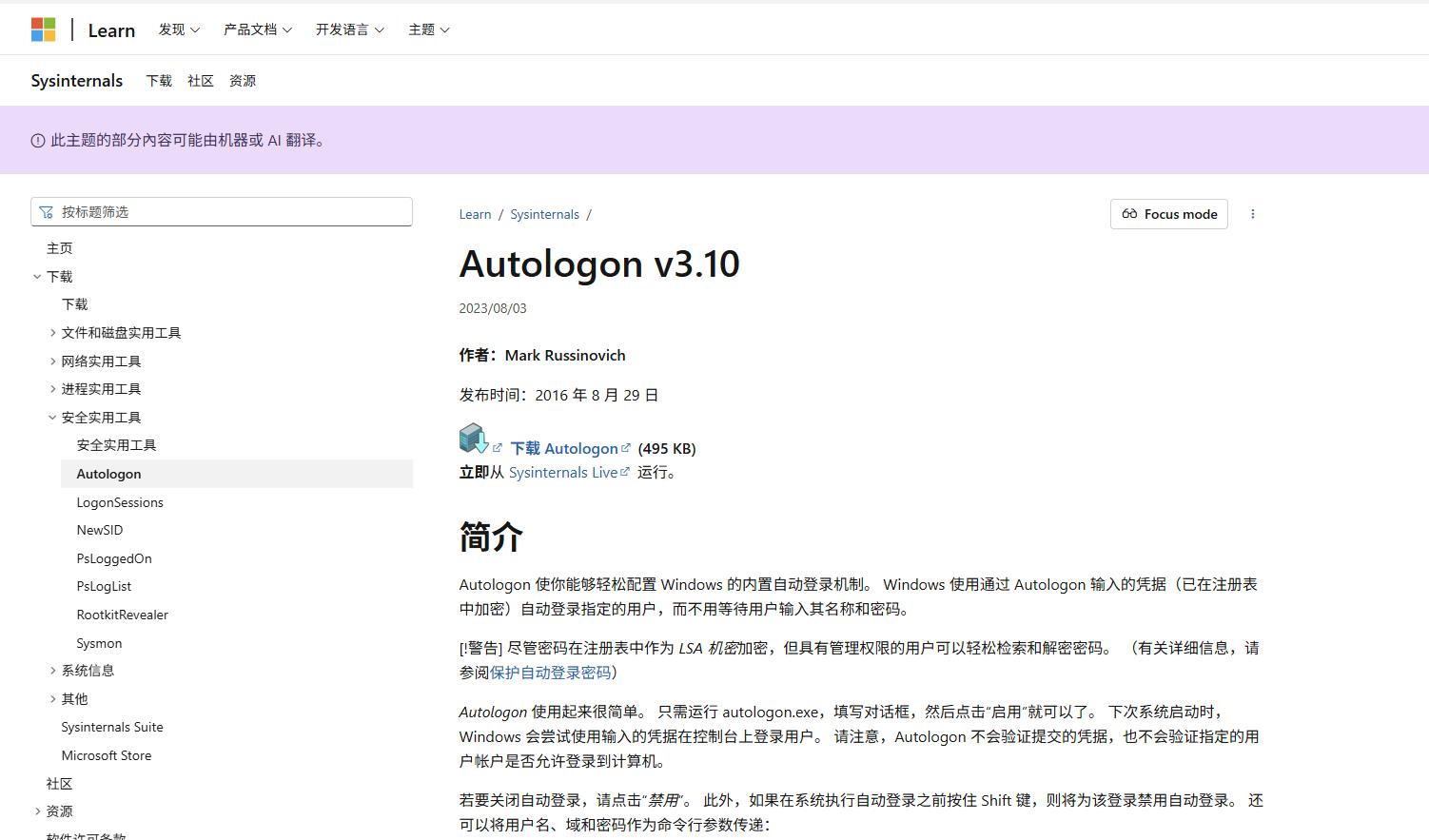Viewport: 1429px width, 840px height.
Task: Click inside the 按标题筛选 filter field
Action: click(x=219, y=211)
